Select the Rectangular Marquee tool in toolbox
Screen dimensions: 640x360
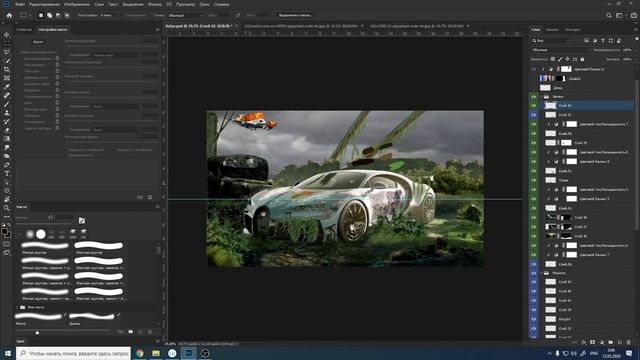pos(7,44)
